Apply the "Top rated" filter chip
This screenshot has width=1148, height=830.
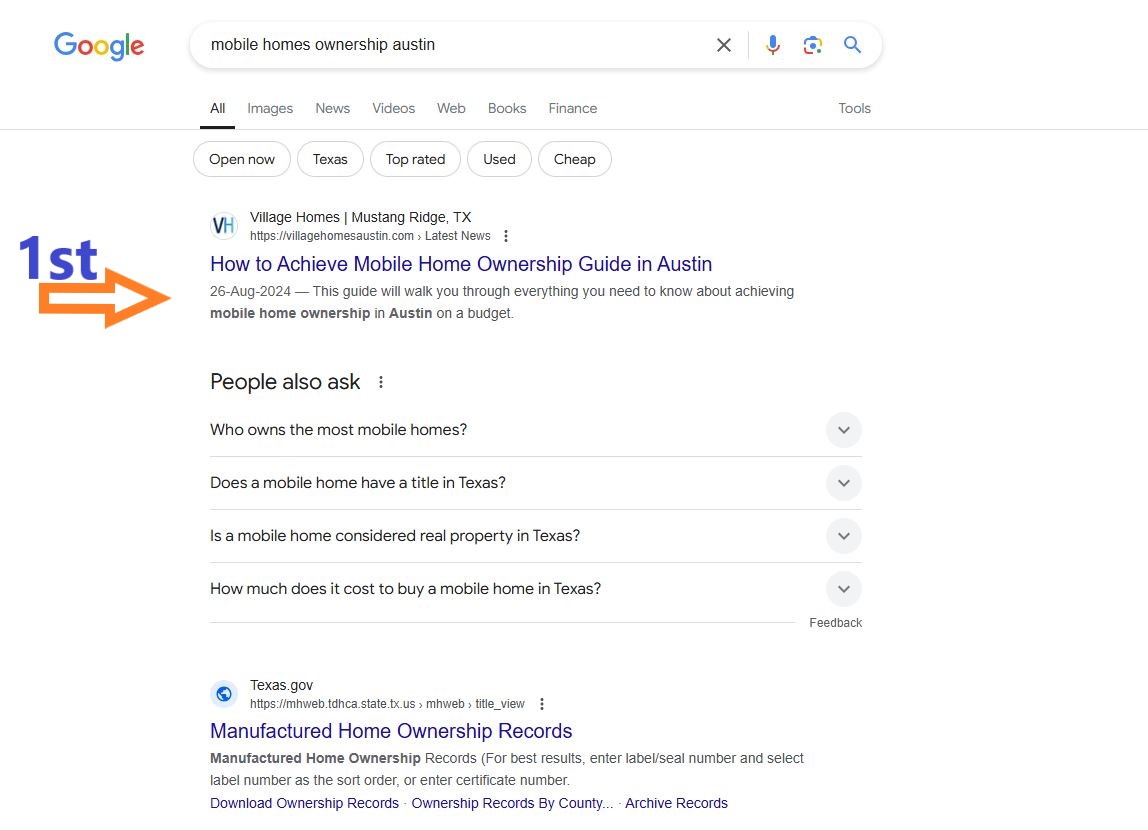[x=415, y=160]
